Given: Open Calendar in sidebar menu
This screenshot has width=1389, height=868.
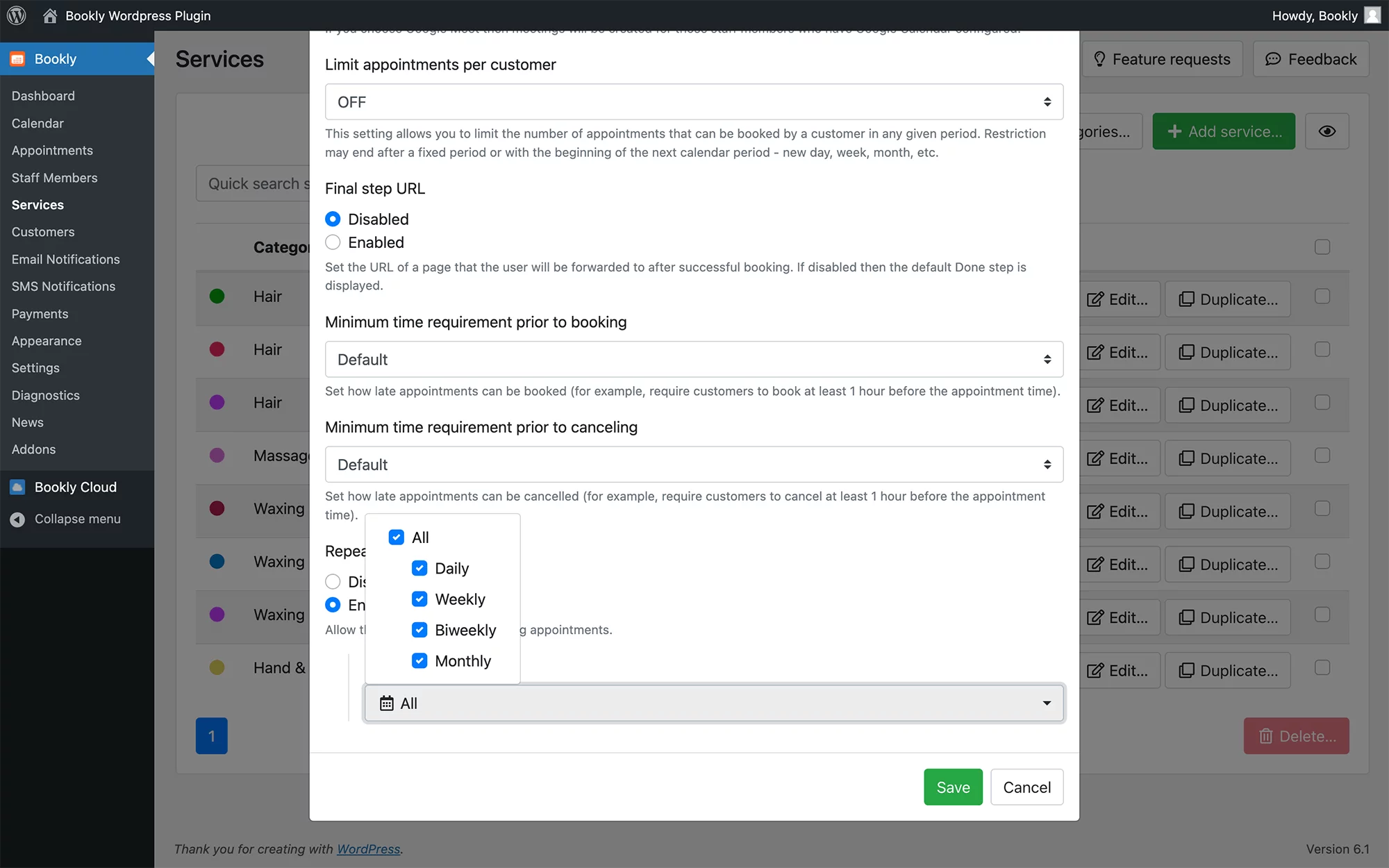Looking at the screenshot, I should point(38,123).
